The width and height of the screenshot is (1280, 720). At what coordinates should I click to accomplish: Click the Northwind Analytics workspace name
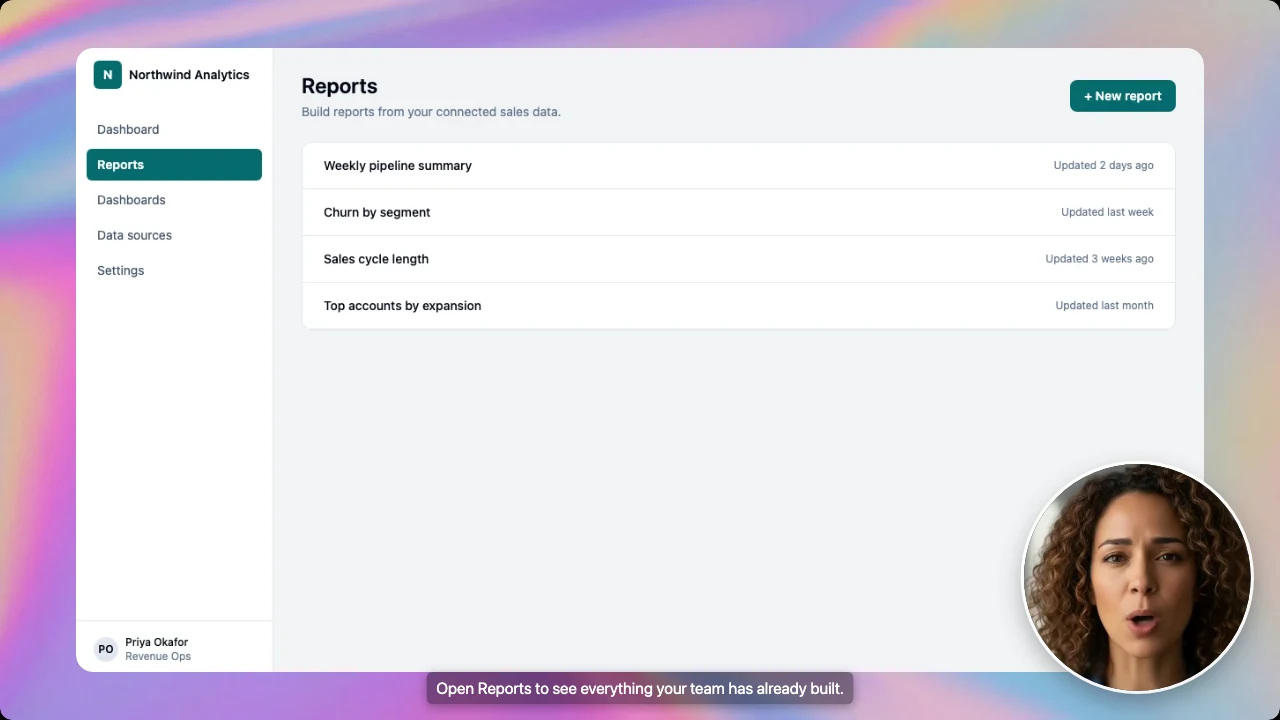tap(189, 75)
